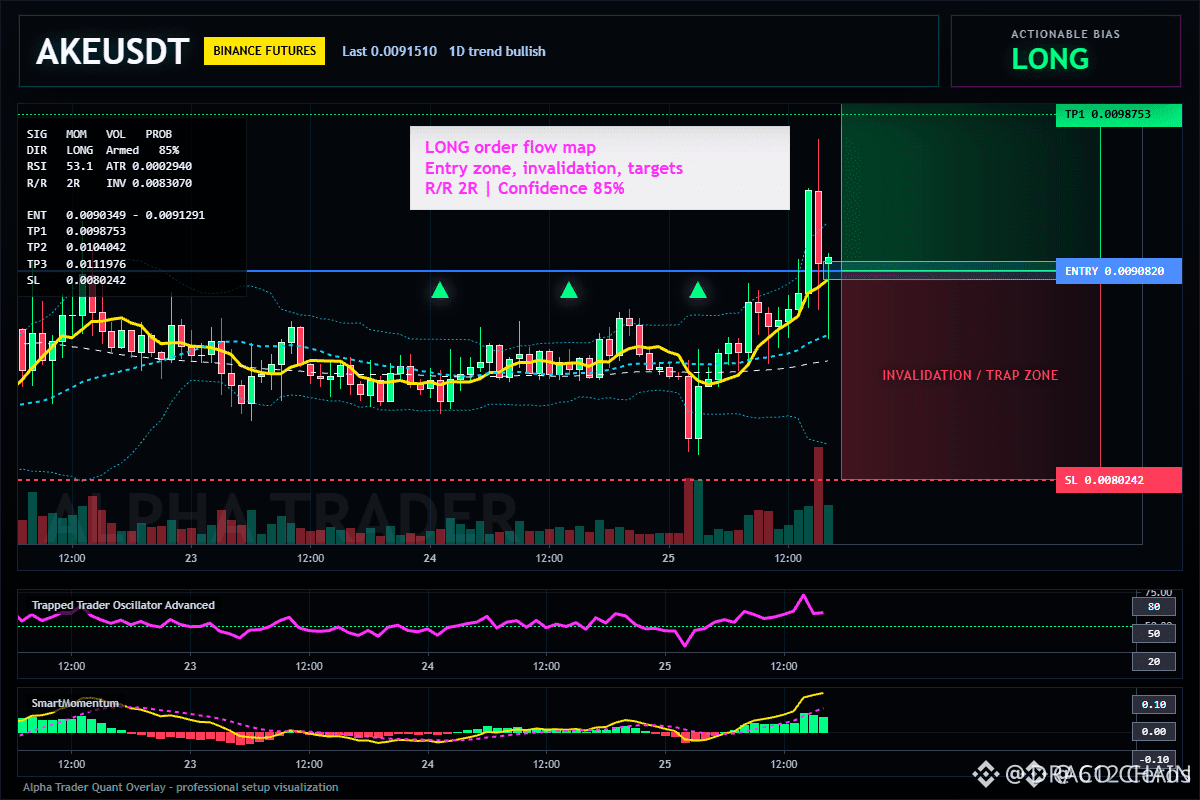The width and height of the screenshot is (1200, 800).
Task: Click the 23 date label on main chart axis
Action: click(191, 558)
